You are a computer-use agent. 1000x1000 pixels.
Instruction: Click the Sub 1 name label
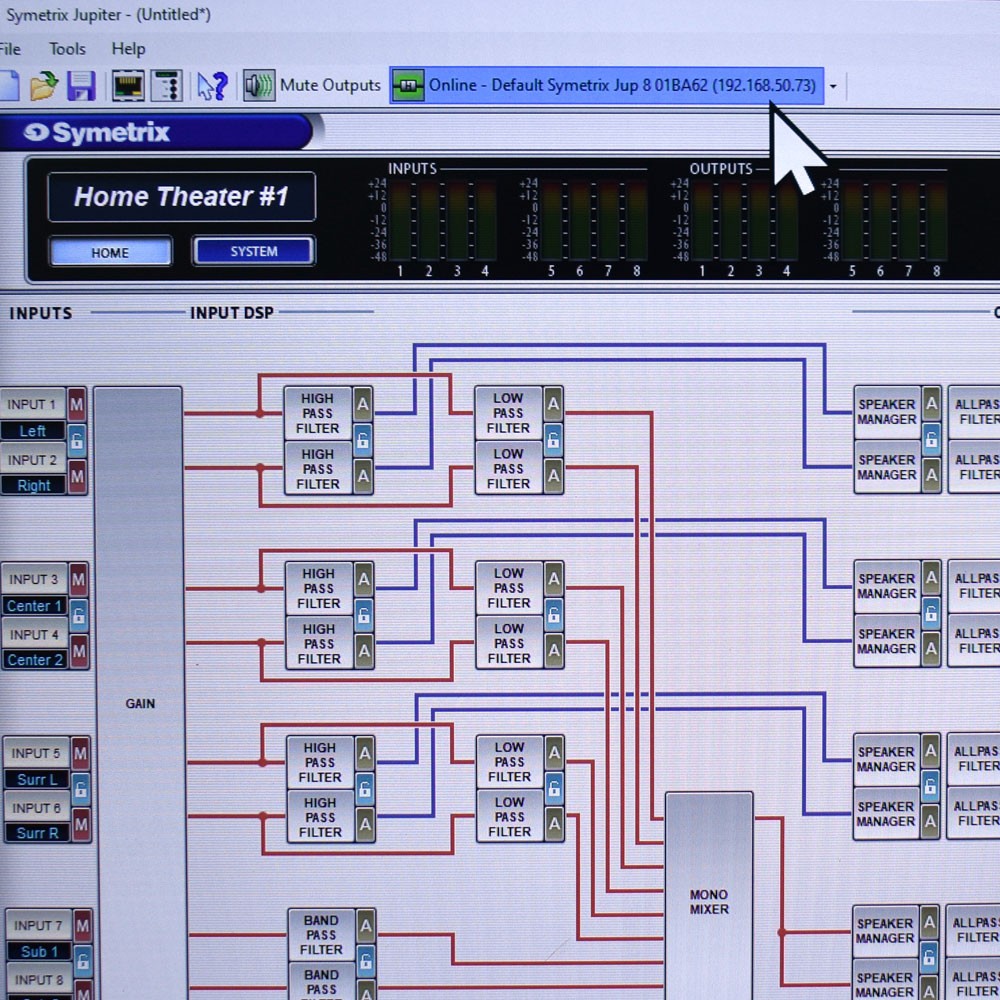click(x=39, y=952)
